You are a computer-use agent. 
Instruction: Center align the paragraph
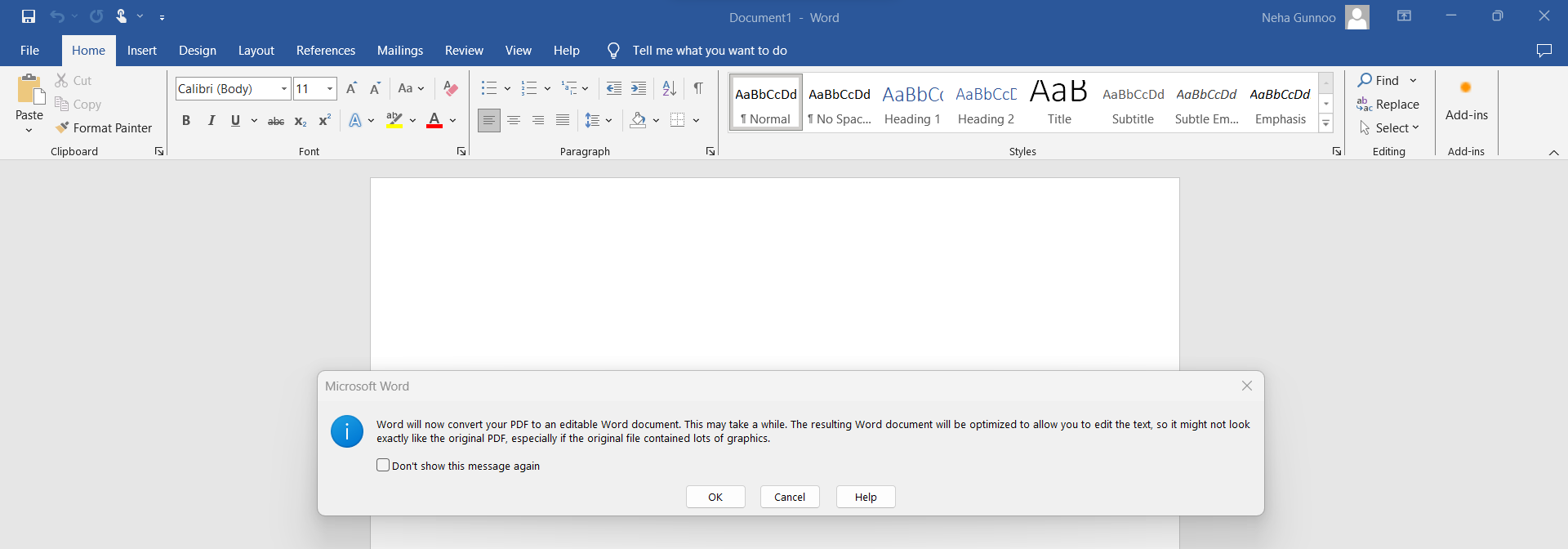pos(514,121)
